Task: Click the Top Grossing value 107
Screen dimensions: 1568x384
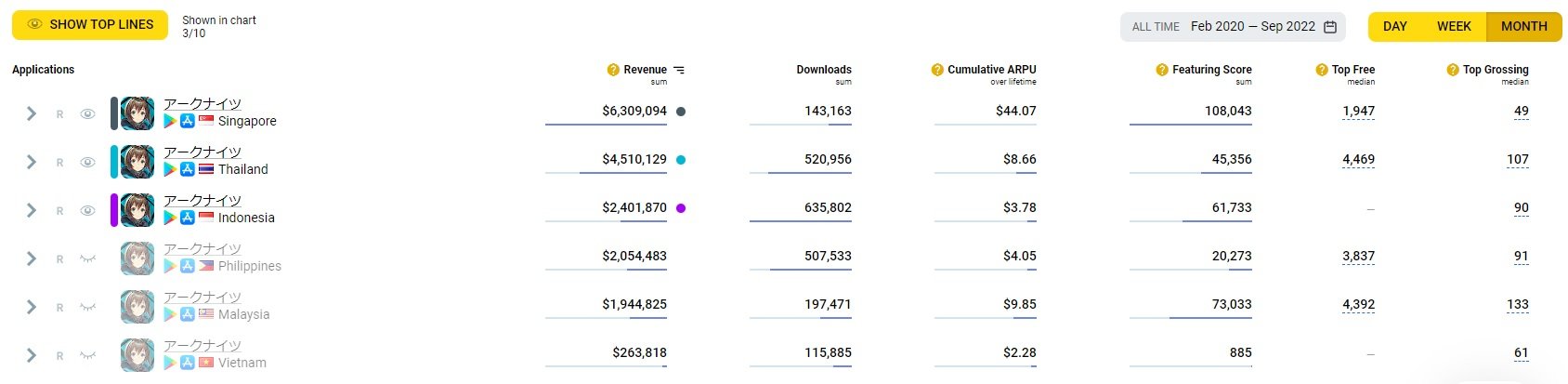Action: (x=1518, y=160)
